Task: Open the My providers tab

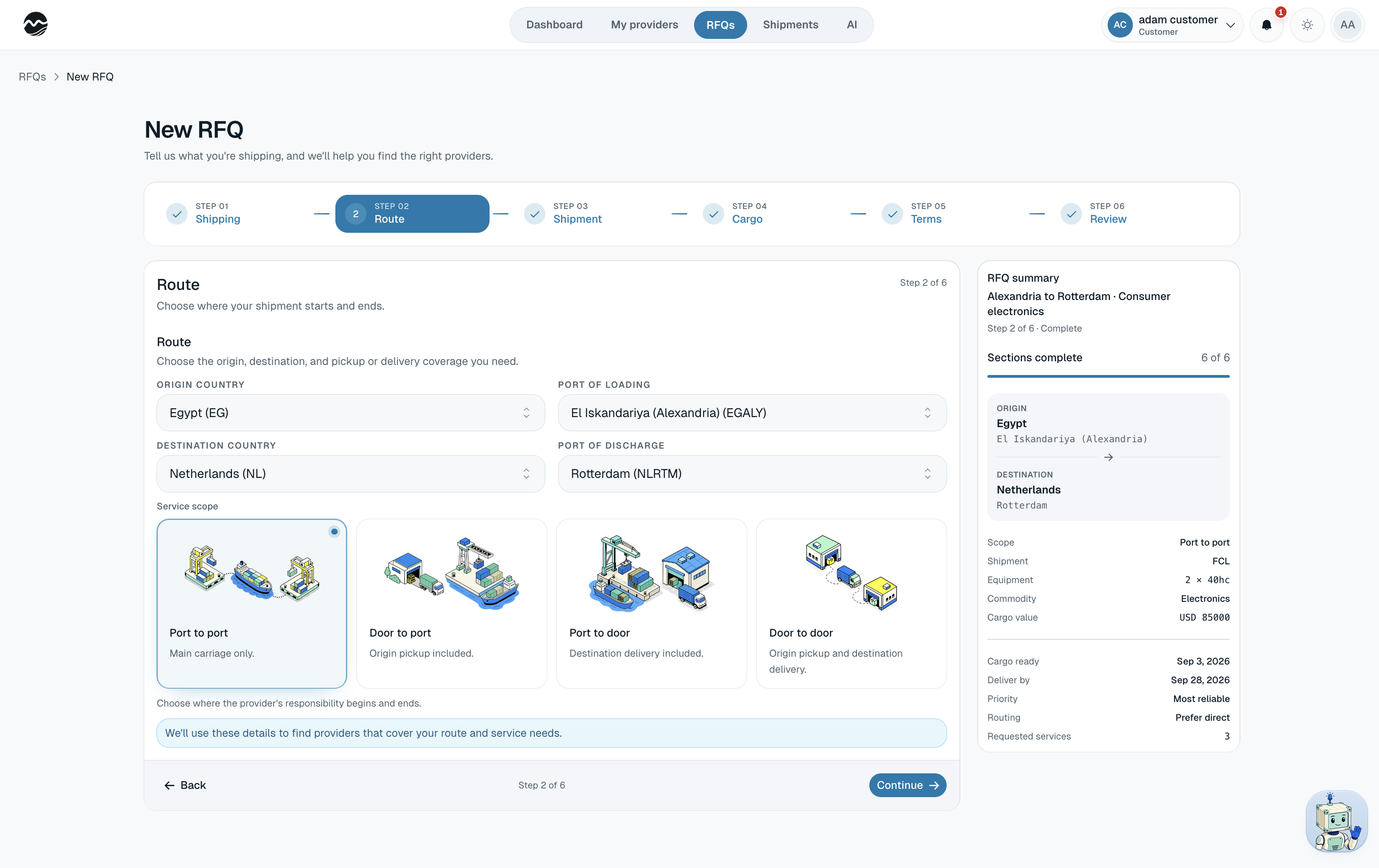Action: pyautogui.click(x=644, y=25)
